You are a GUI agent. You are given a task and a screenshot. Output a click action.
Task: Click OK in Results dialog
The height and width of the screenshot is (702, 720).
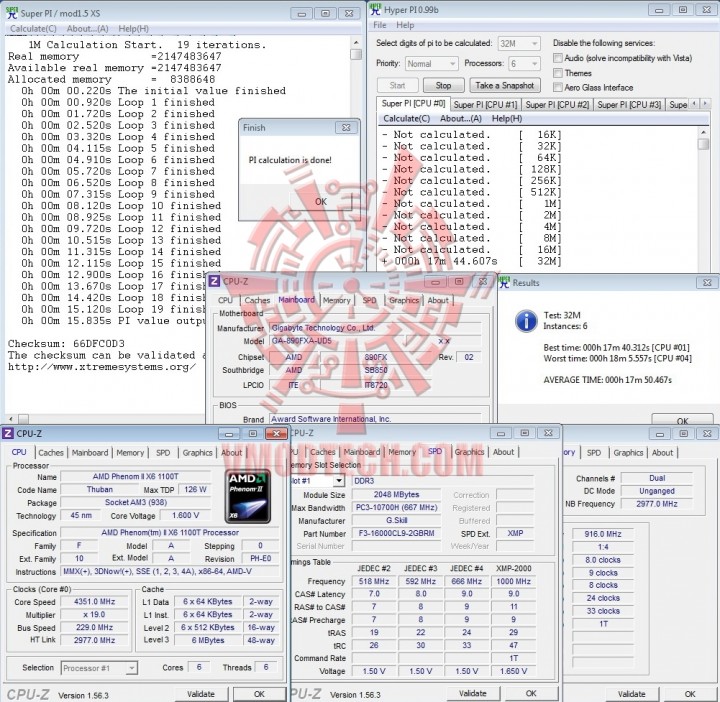pos(682,420)
